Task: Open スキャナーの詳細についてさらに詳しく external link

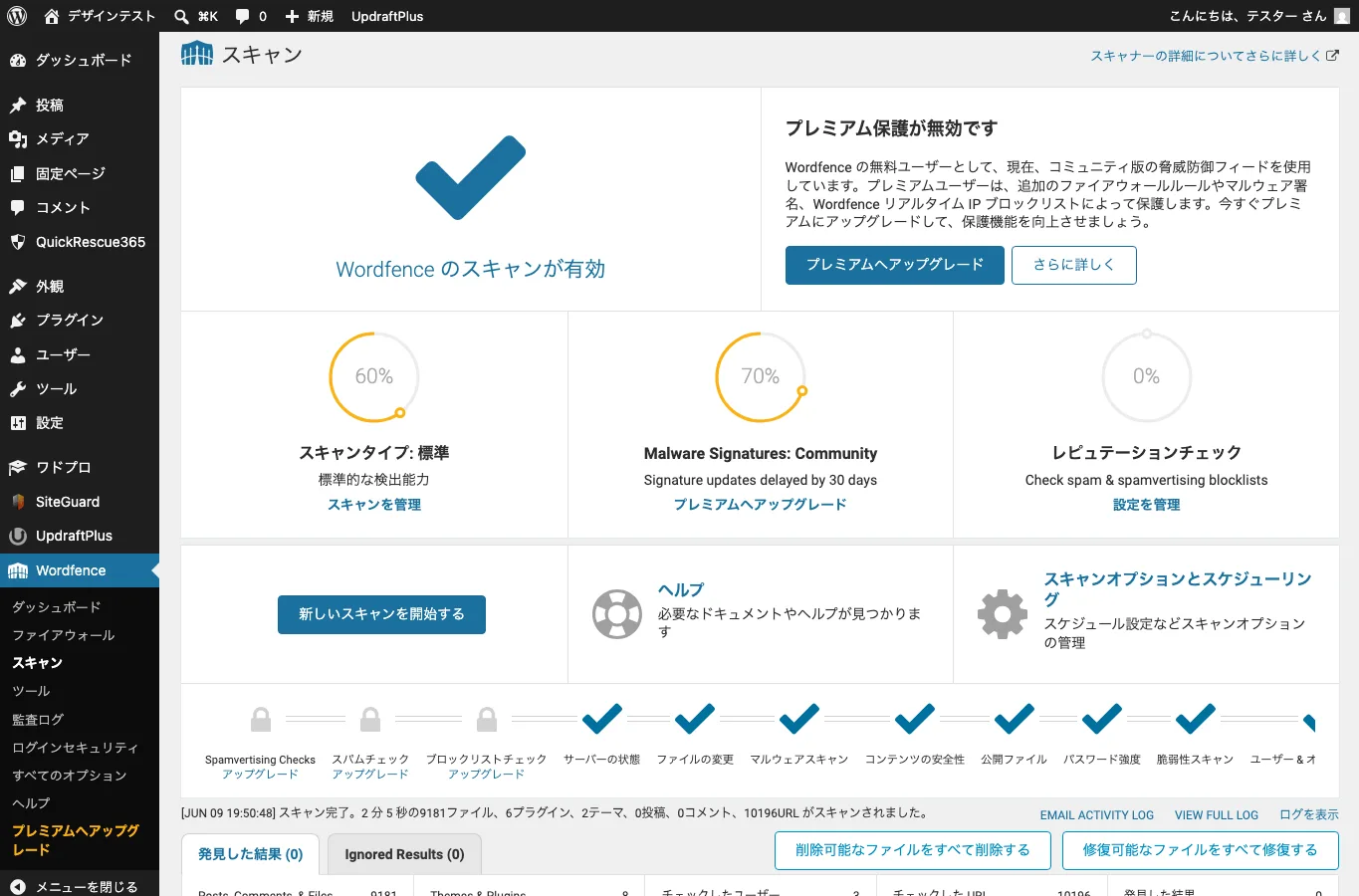Action: [x=1215, y=56]
